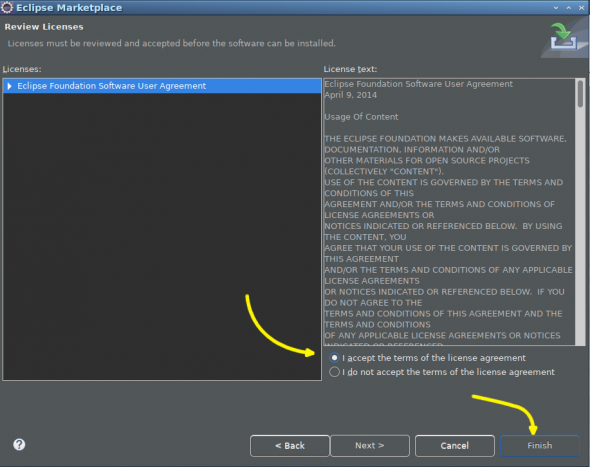Click the install download icon in banner
Screen dimensions: 590x467
(x=563, y=37)
